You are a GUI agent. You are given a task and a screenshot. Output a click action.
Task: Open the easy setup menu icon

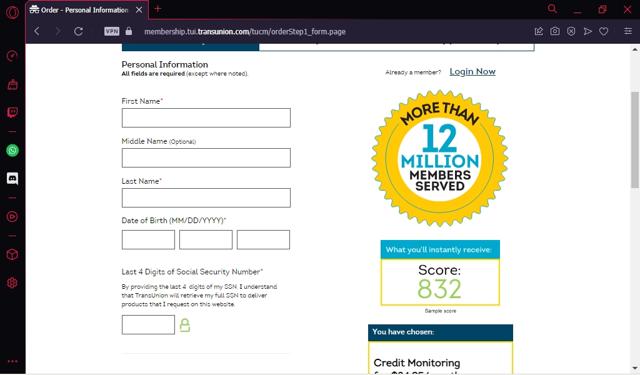(x=628, y=31)
